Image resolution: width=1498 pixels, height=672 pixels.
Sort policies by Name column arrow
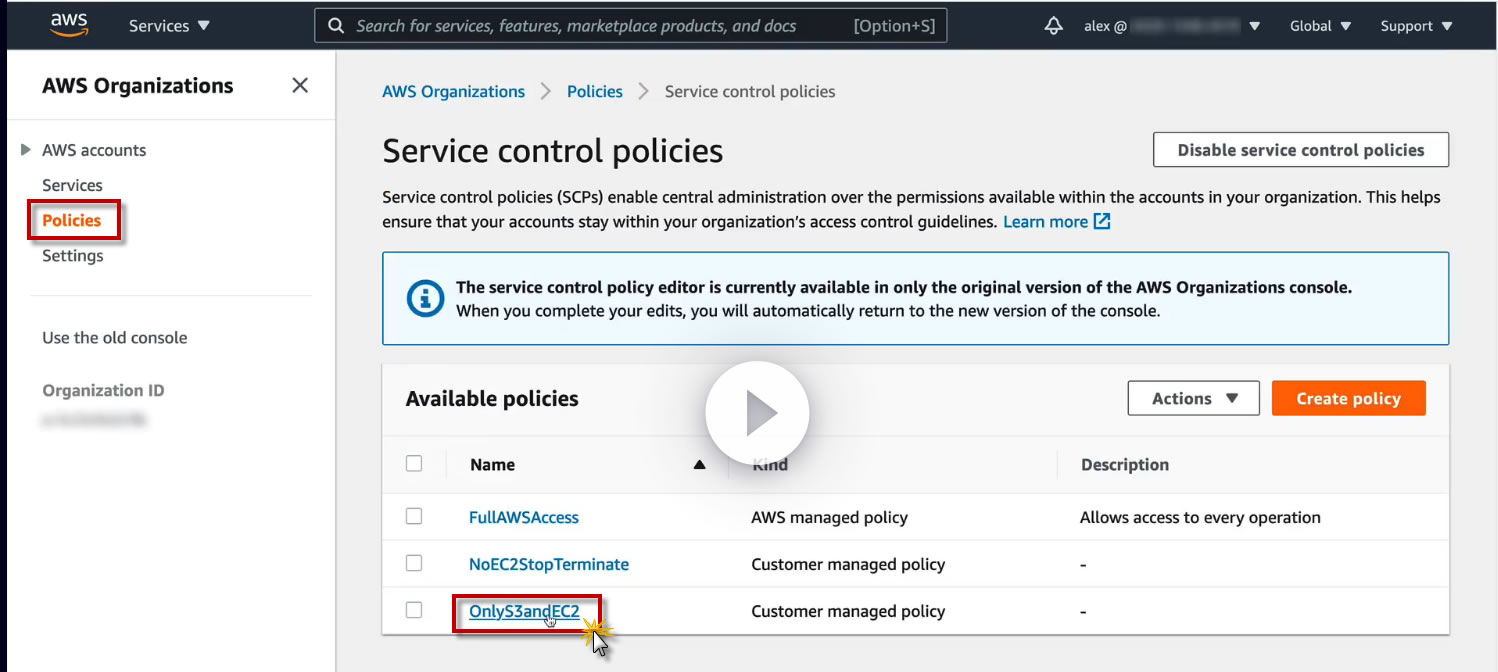699,465
